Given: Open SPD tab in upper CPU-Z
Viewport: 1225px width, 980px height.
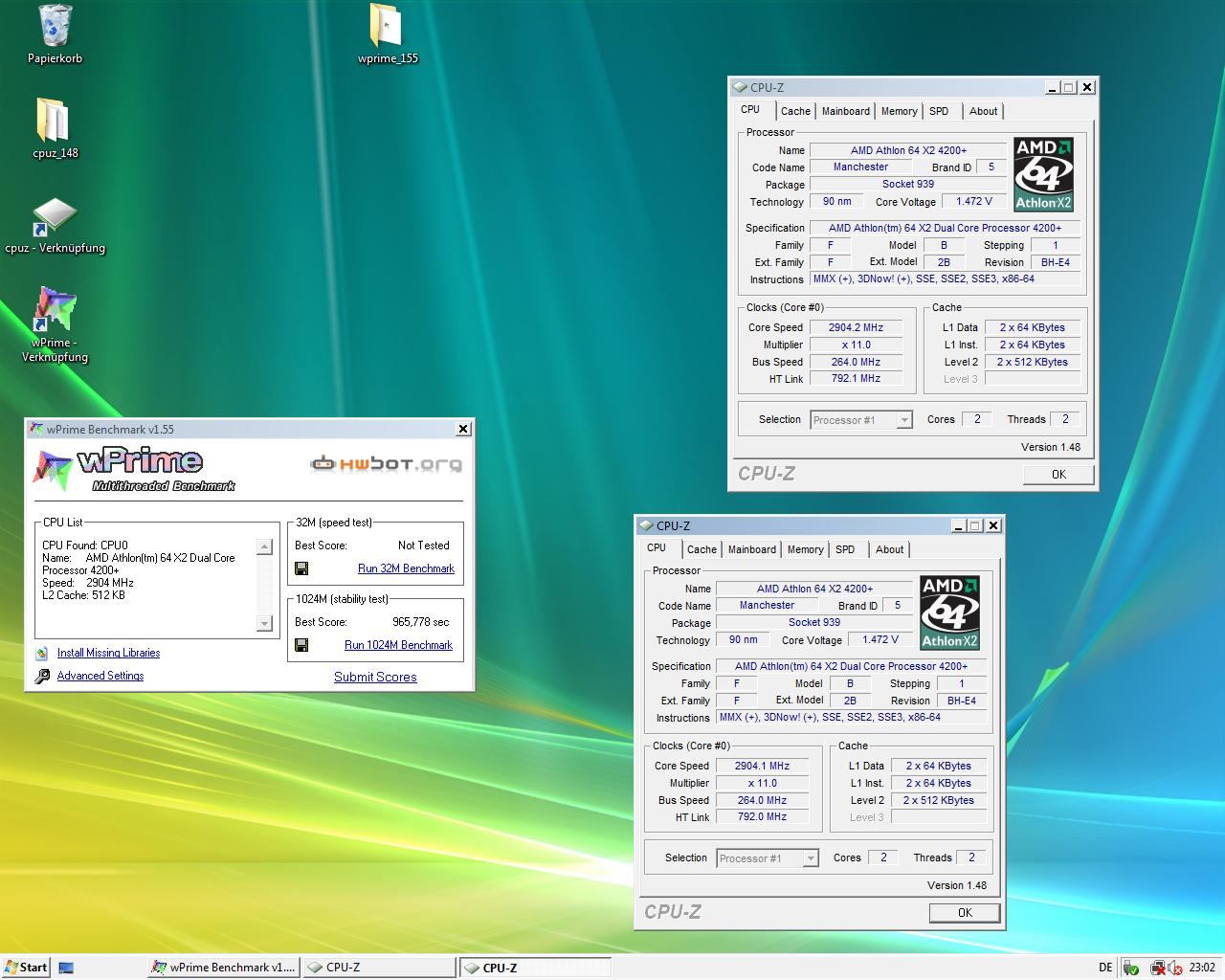Looking at the screenshot, I should [x=939, y=111].
